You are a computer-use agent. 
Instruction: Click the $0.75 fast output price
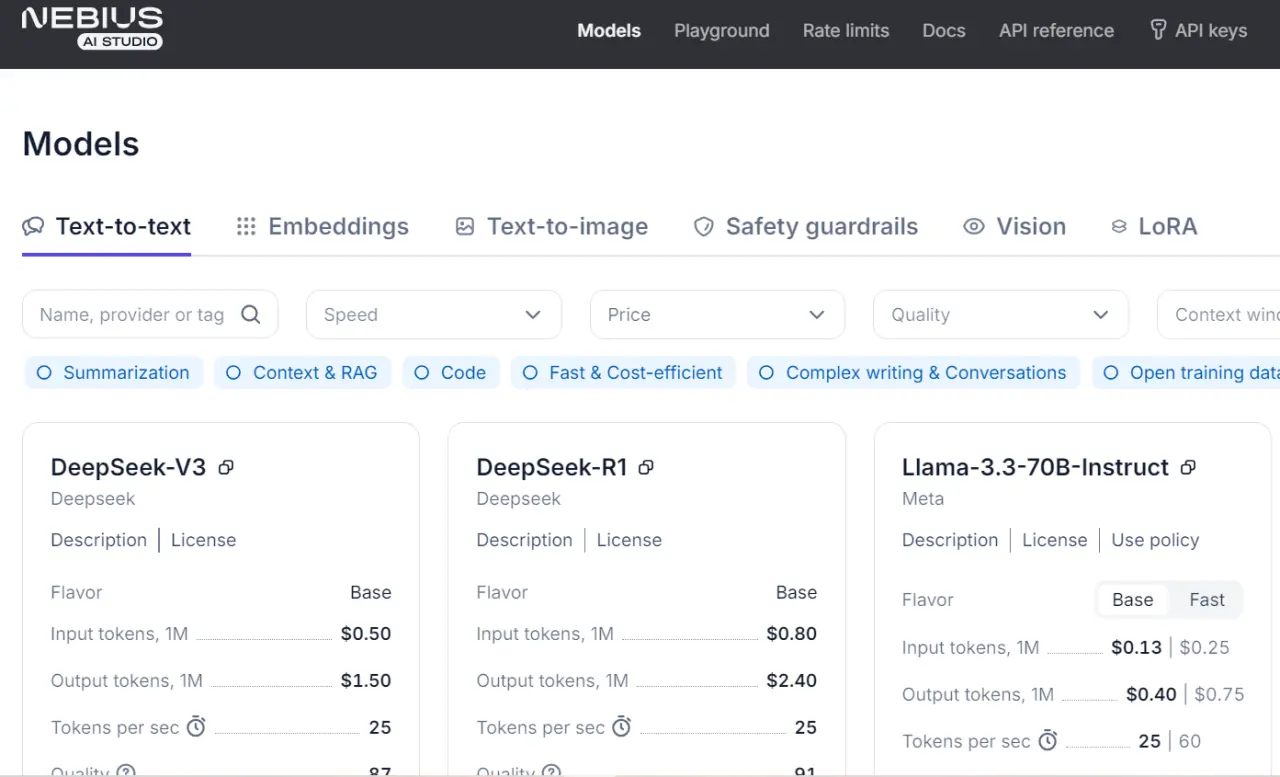click(x=1220, y=695)
